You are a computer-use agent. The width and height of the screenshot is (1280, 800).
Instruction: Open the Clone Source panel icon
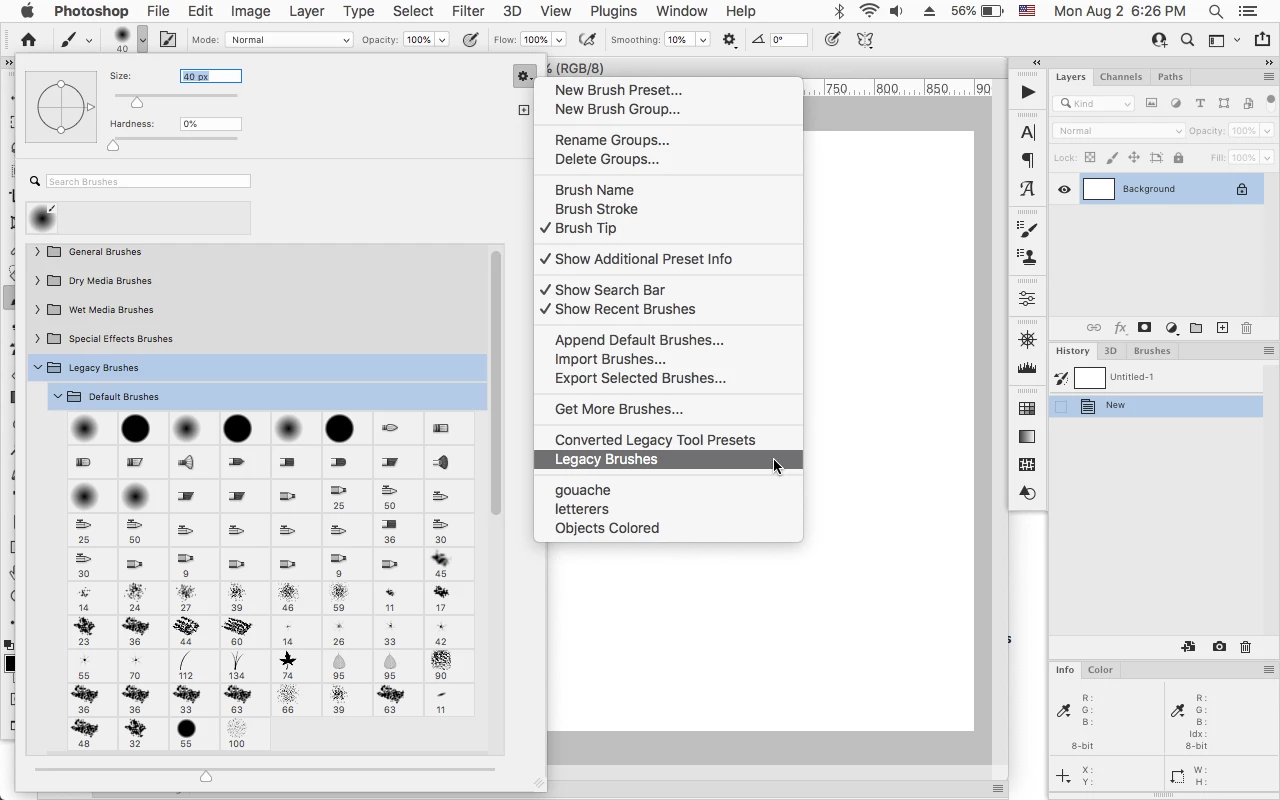[1028, 257]
